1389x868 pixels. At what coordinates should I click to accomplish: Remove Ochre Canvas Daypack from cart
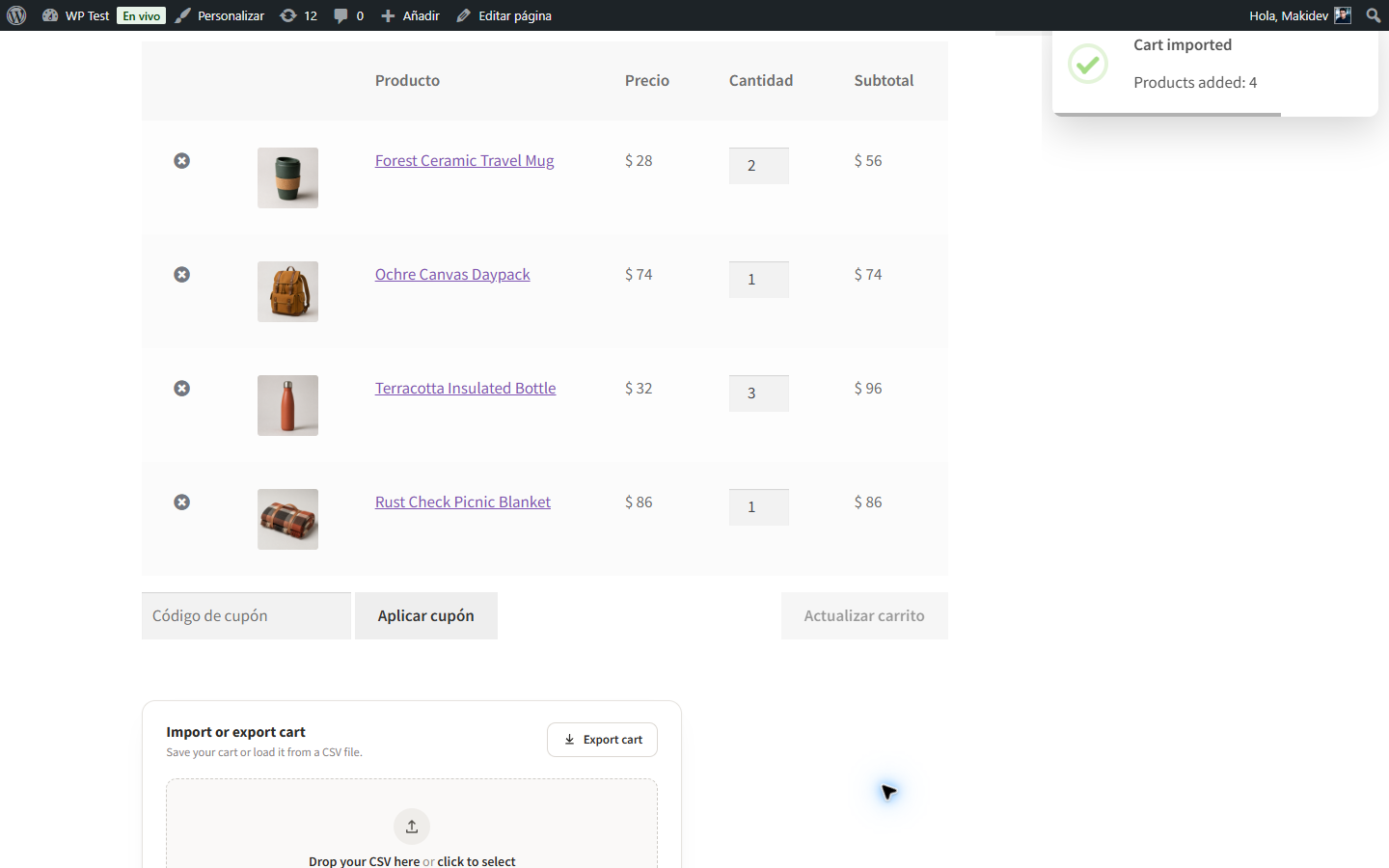181,275
